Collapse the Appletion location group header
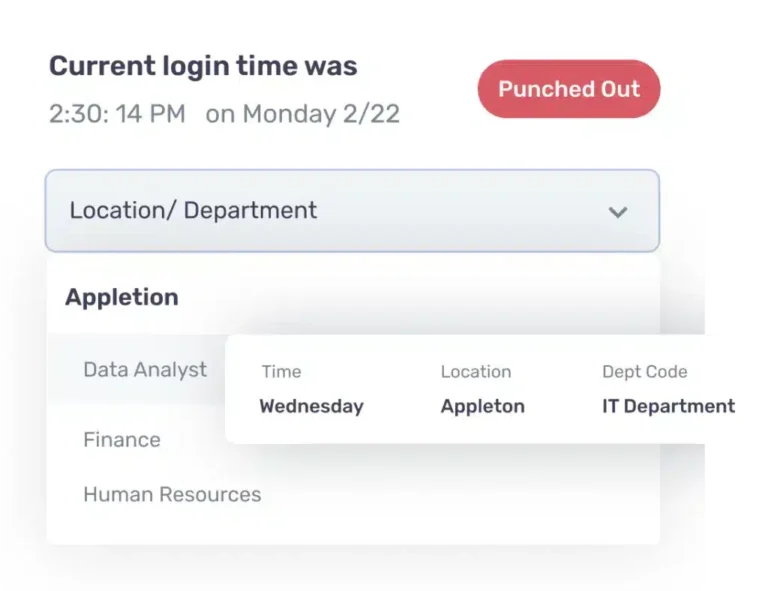The height and width of the screenshot is (591, 768). click(x=122, y=297)
